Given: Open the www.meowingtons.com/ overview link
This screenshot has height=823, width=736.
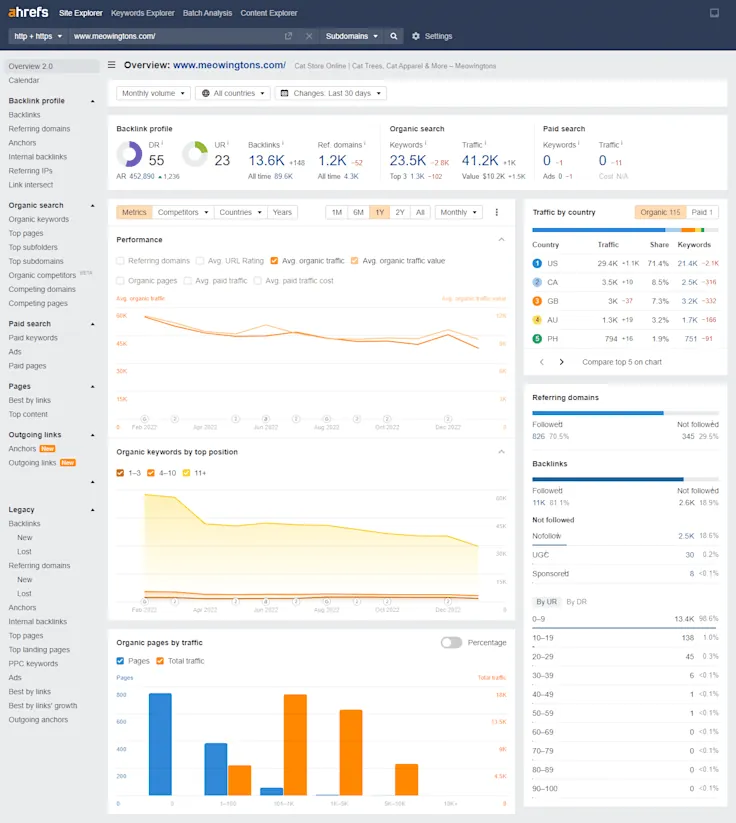Looking at the screenshot, I should pos(229,65).
